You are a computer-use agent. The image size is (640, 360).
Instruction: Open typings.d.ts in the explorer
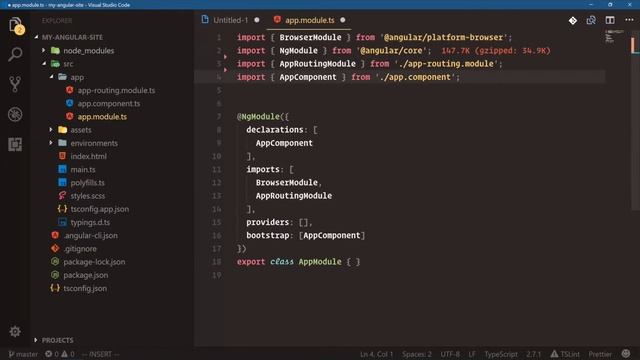90,222
